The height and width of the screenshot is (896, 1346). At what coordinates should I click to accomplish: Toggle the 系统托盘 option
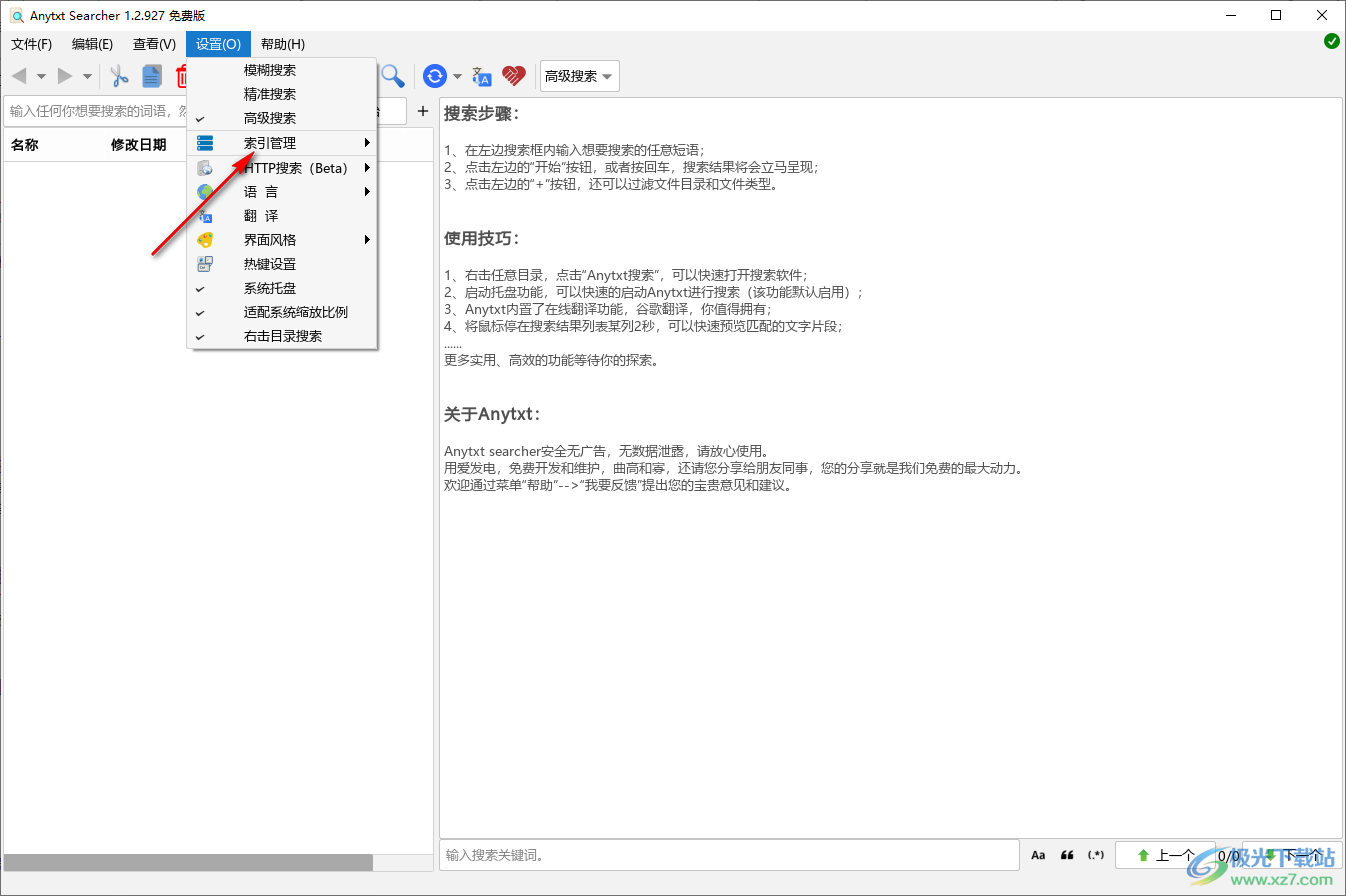[282, 288]
